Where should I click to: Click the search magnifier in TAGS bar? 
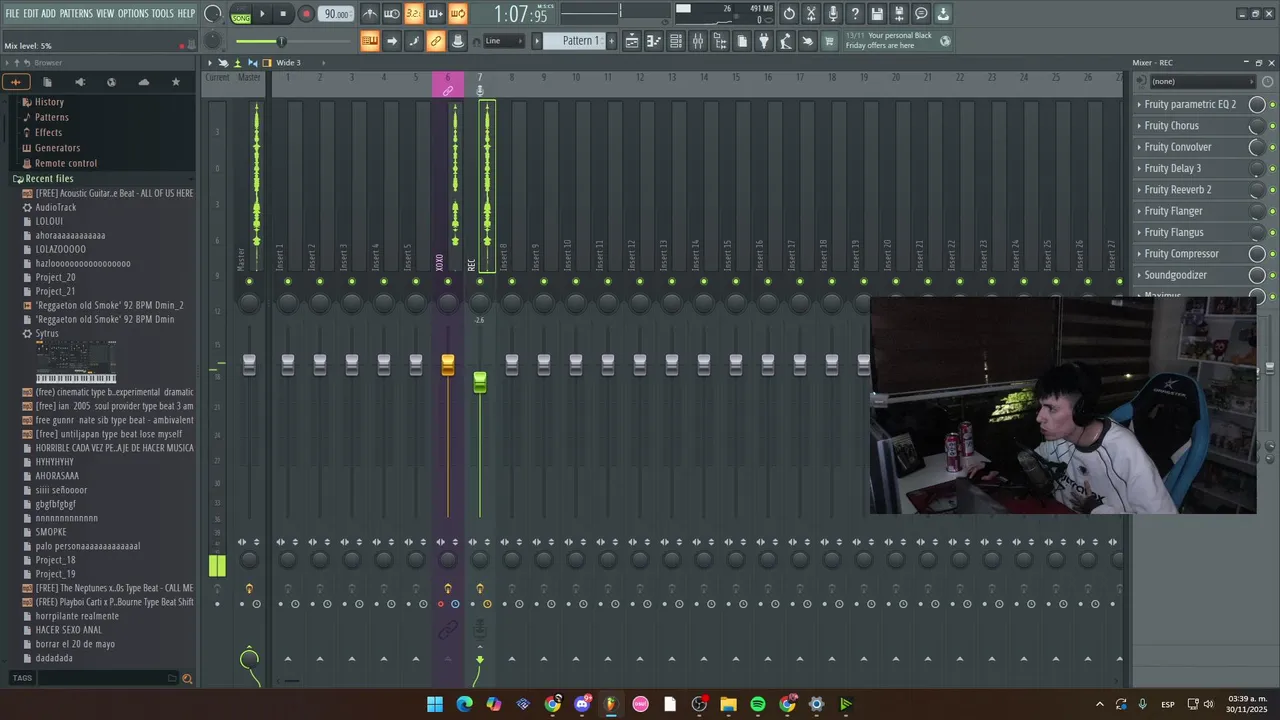(187, 678)
